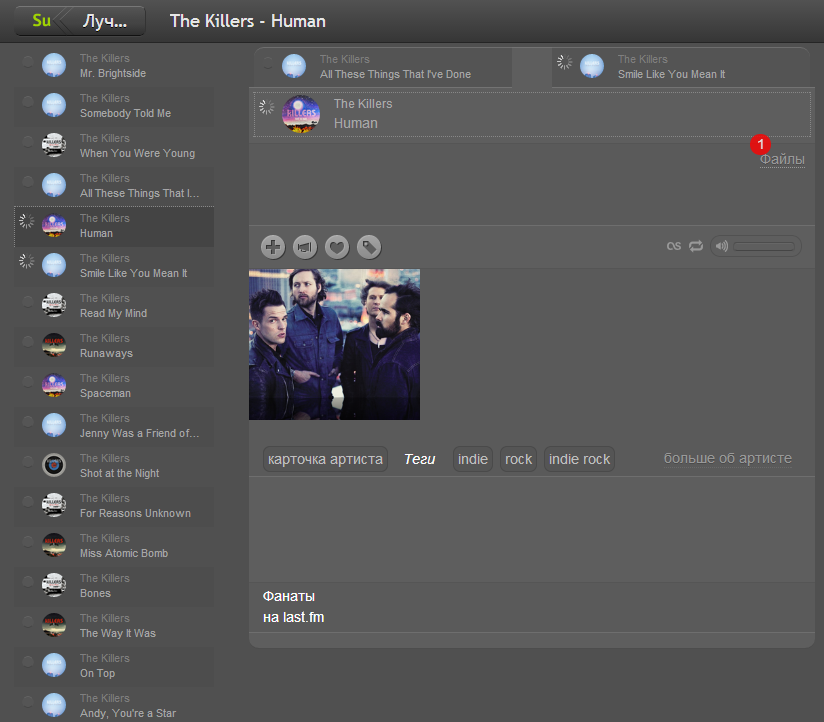Play On Top track title
Image resolution: width=824 pixels, height=722 pixels.
click(97, 673)
